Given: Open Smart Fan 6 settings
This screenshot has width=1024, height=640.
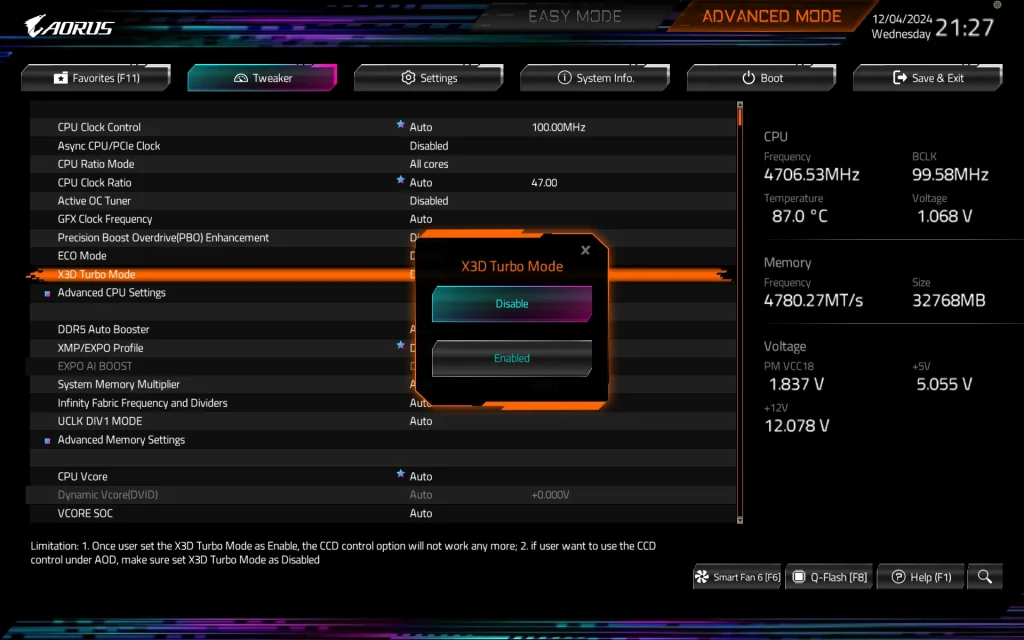Looking at the screenshot, I should point(737,576).
